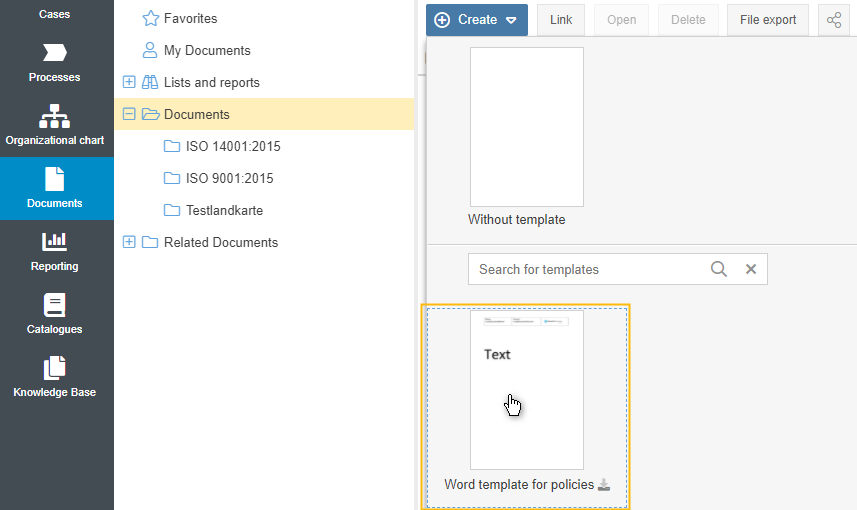Select Favorites in the tree
857x510 pixels.
click(190, 18)
